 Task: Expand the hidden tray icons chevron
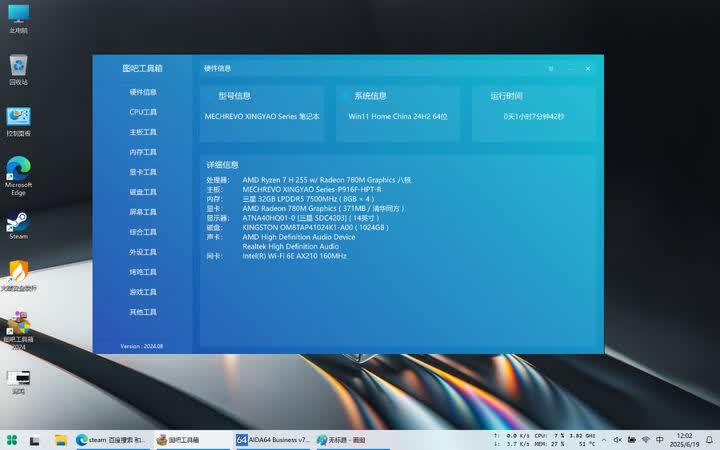pos(604,440)
